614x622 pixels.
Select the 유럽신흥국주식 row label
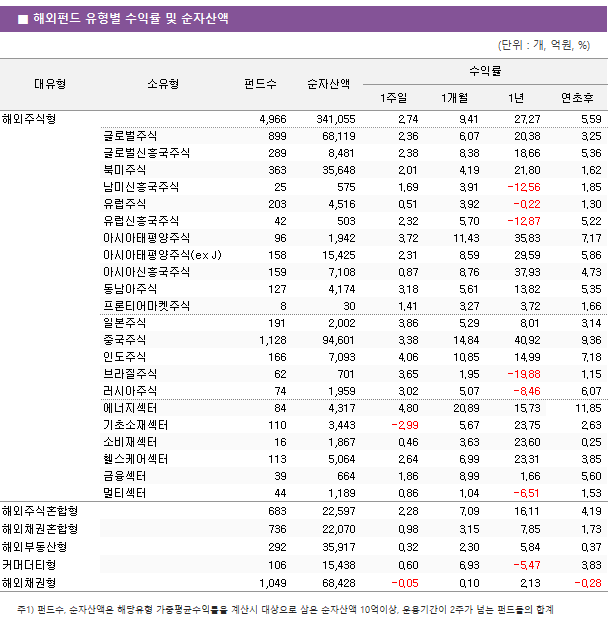pos(141,221)
